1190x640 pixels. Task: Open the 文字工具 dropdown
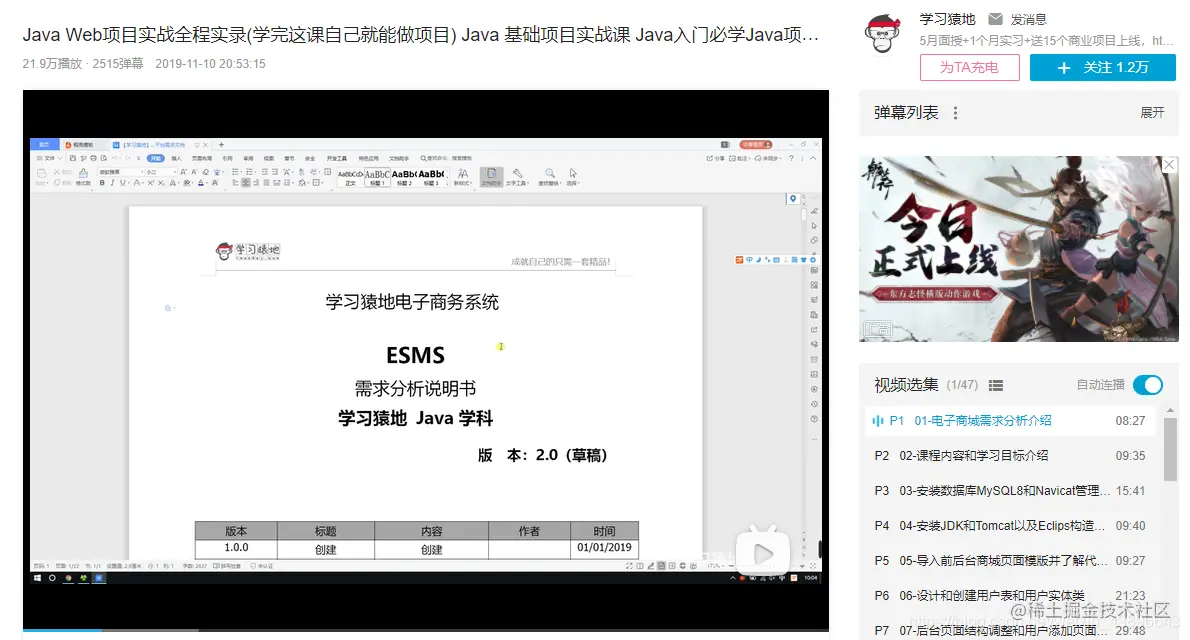click(x=518, y=177)
